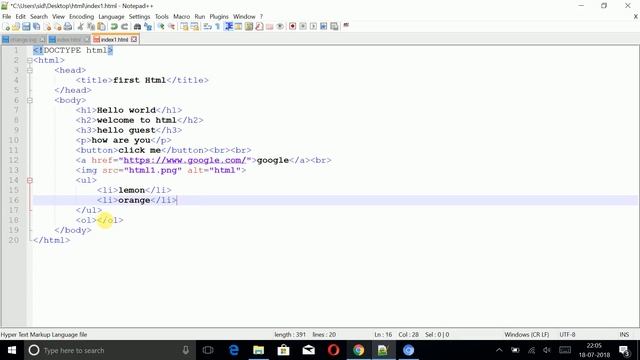Collapse the html tag fold marker
Screen dimensions: 640x360
(x=29, y=60)
